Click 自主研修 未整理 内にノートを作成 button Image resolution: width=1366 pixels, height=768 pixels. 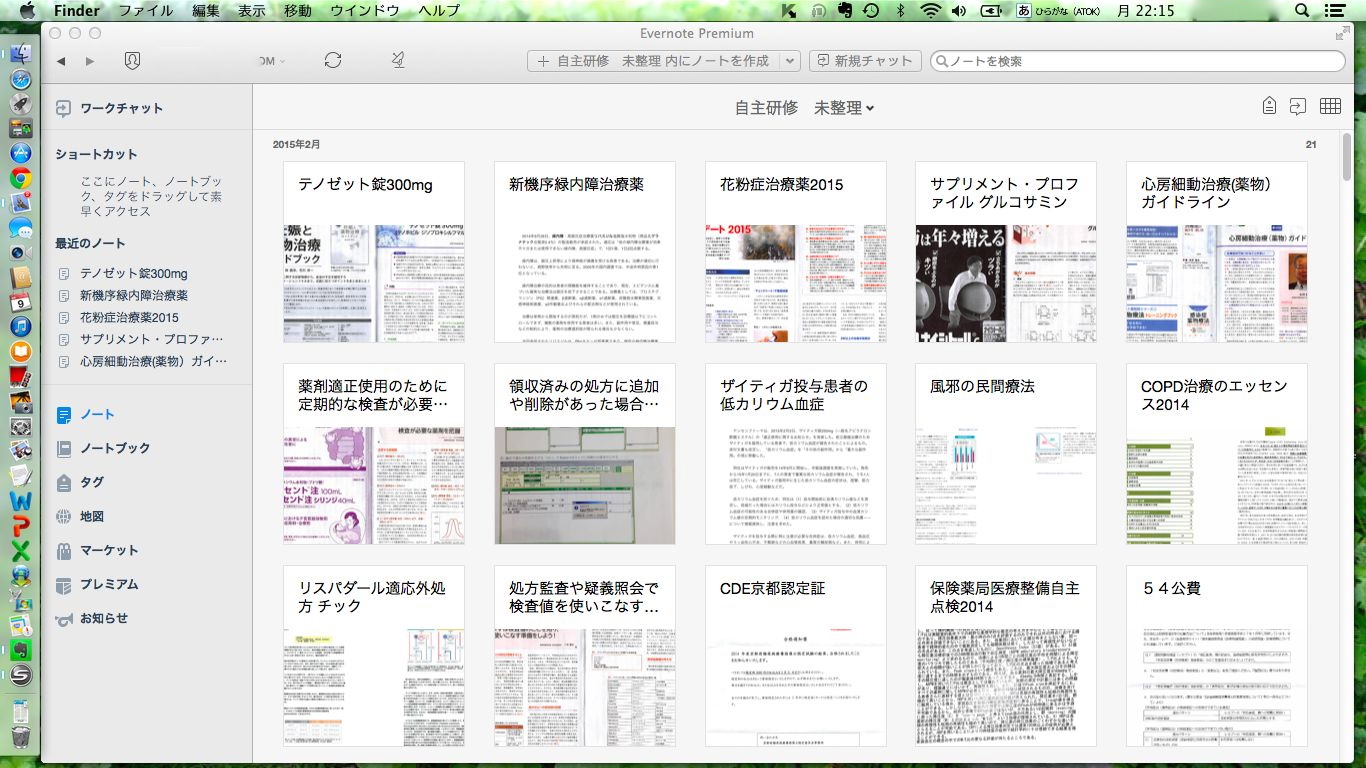pos(655,61)
